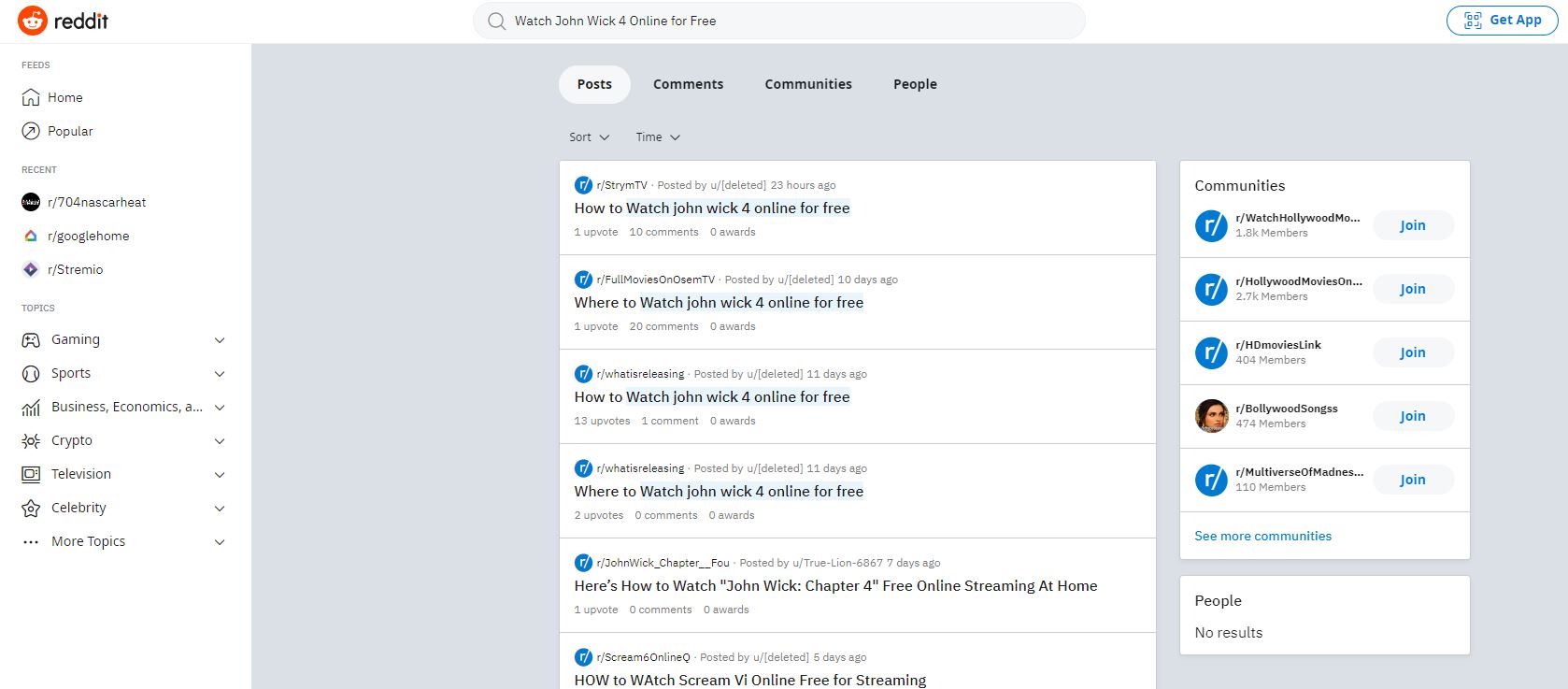Switch to the Comments tab

pos(688,84)
